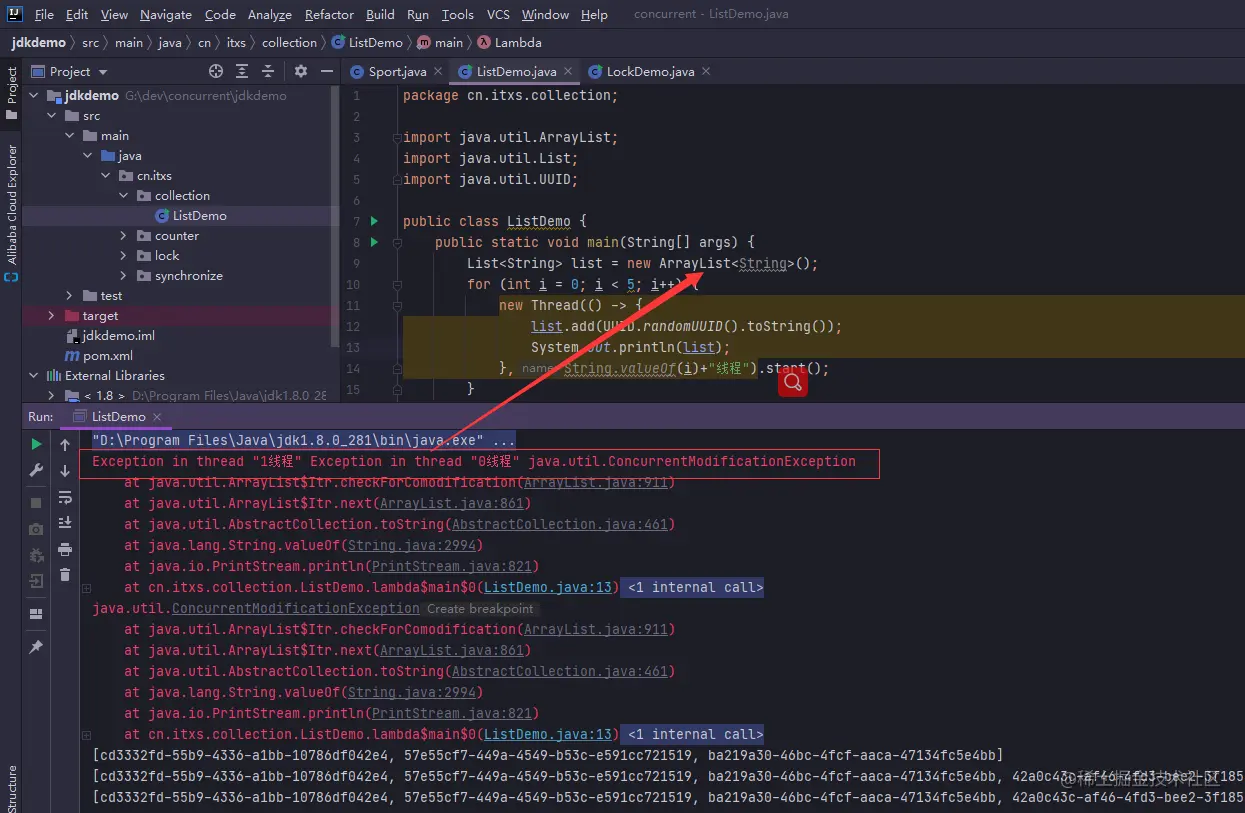Run ListDemo class from gutter line 7

pos(374,221)
